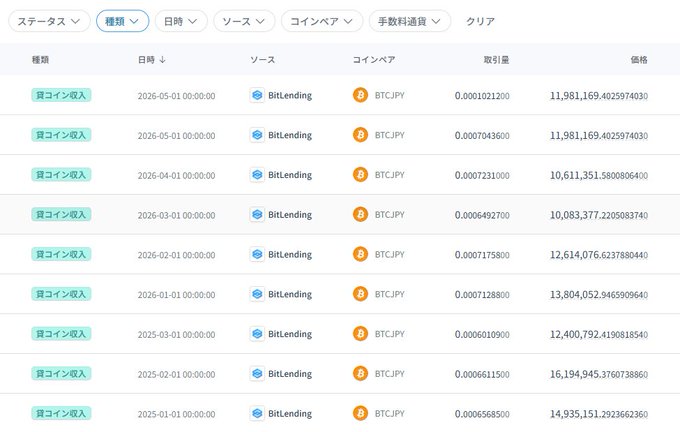680x432 pixels.
Task: Click Bitcoin icon in the 2026-01-01 row
Action: (360, 294)
